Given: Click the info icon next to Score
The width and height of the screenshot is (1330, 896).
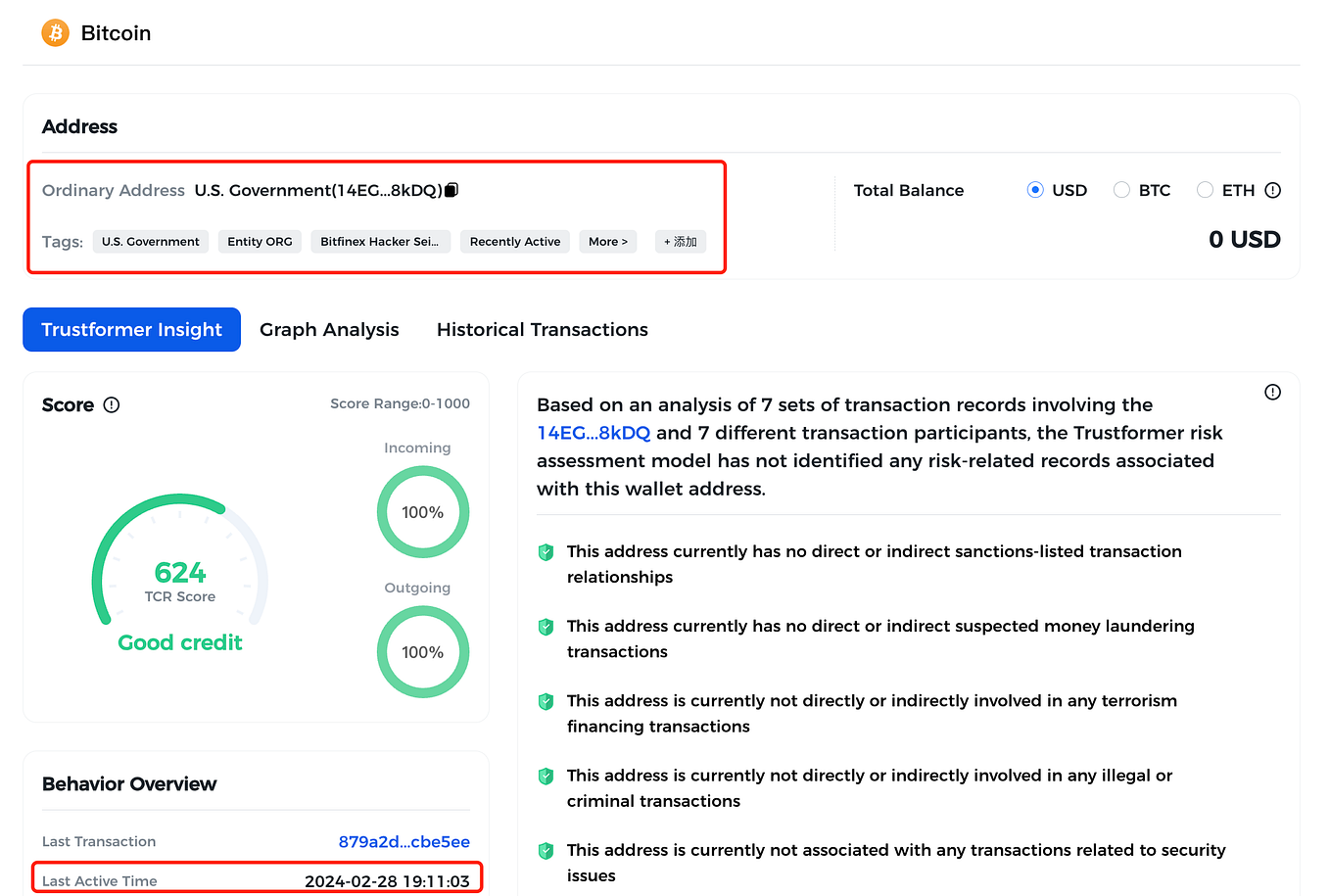Looking at the screenshot, I should click(111, 404).
